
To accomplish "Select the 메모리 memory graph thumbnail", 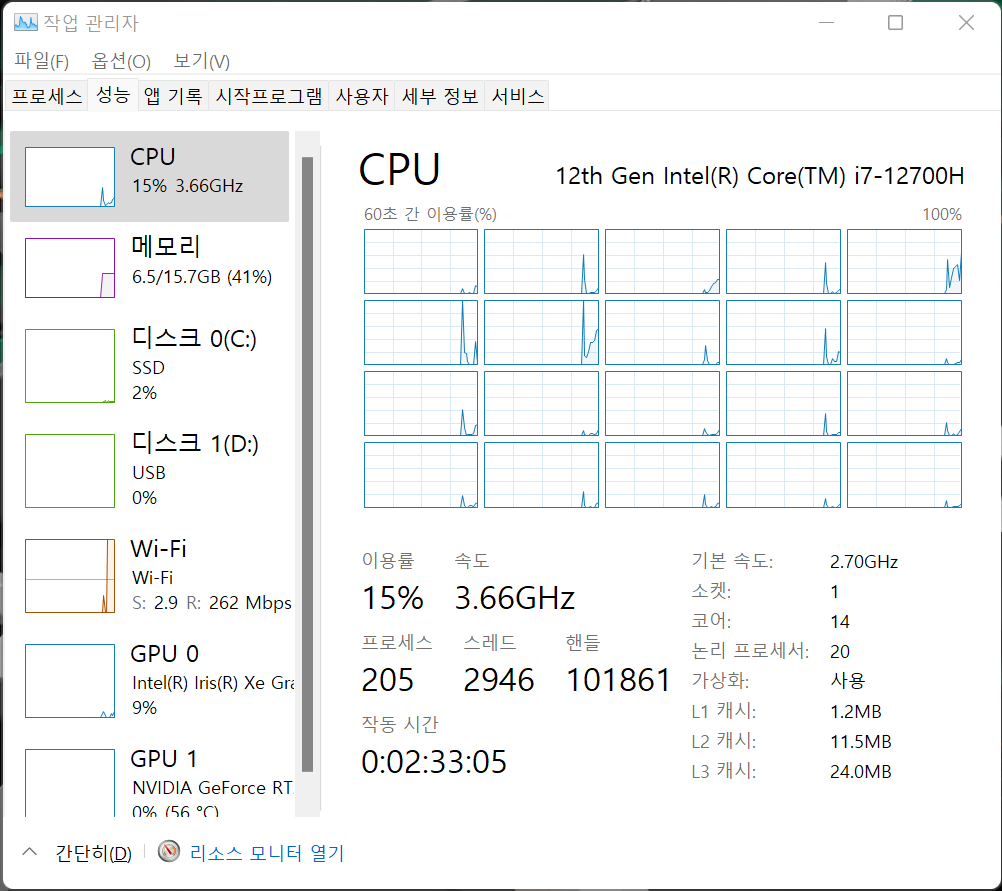I will click(x=70, y=267).
